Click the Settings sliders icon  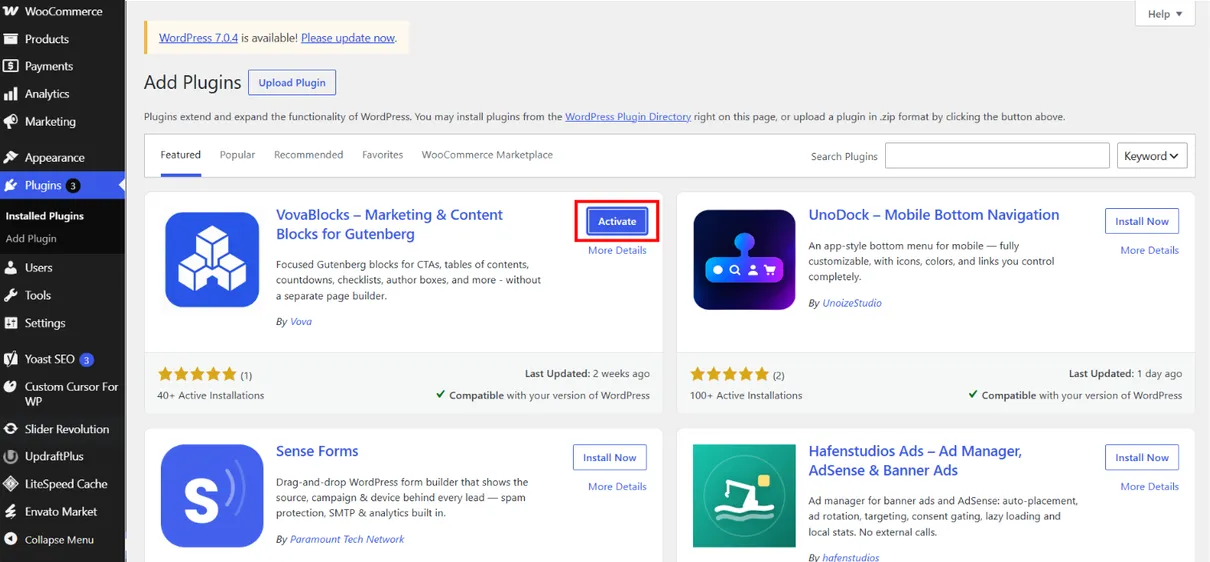point(10,324)
